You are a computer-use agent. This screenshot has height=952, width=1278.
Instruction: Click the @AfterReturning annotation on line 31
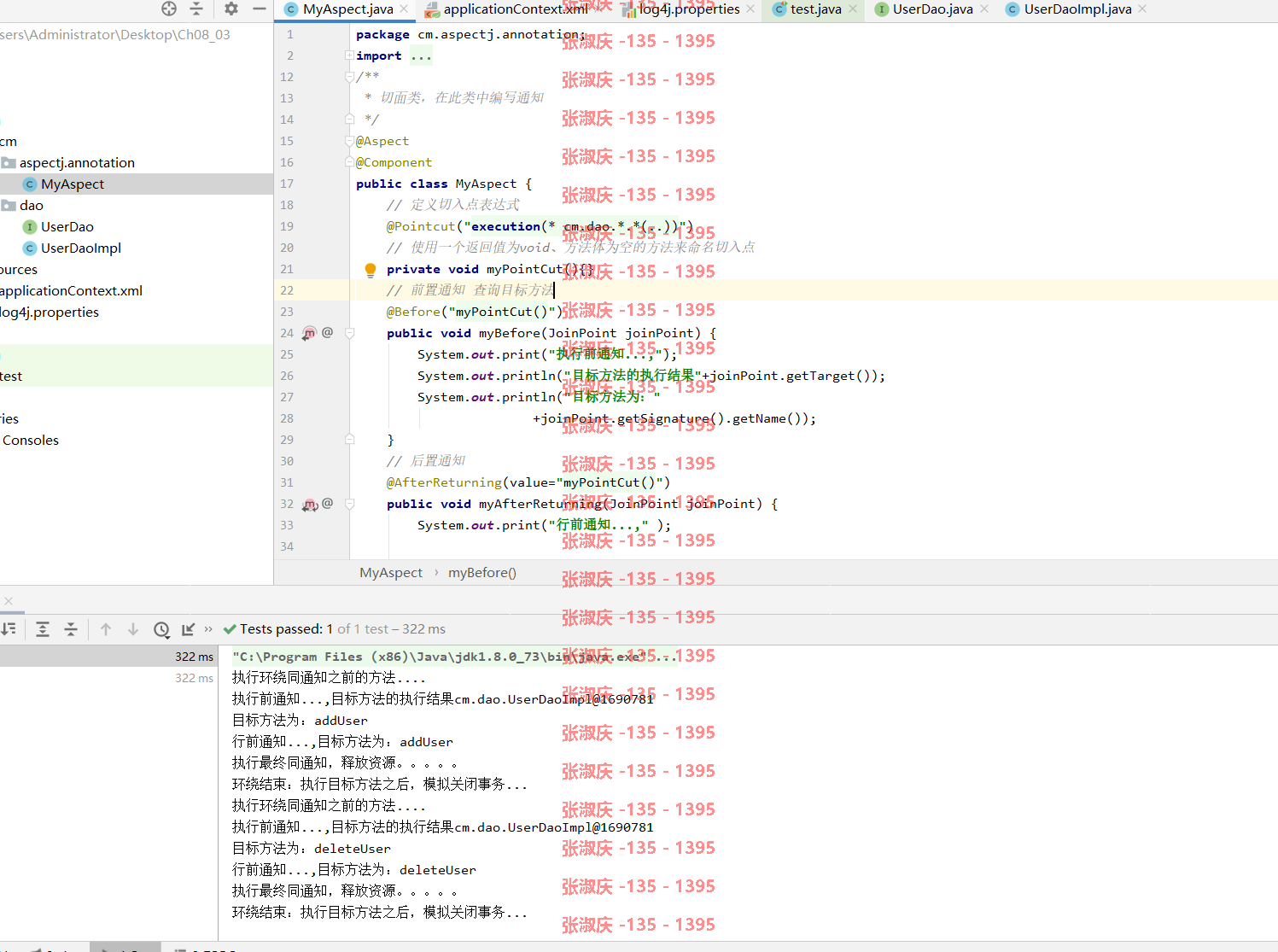point(444,482)
